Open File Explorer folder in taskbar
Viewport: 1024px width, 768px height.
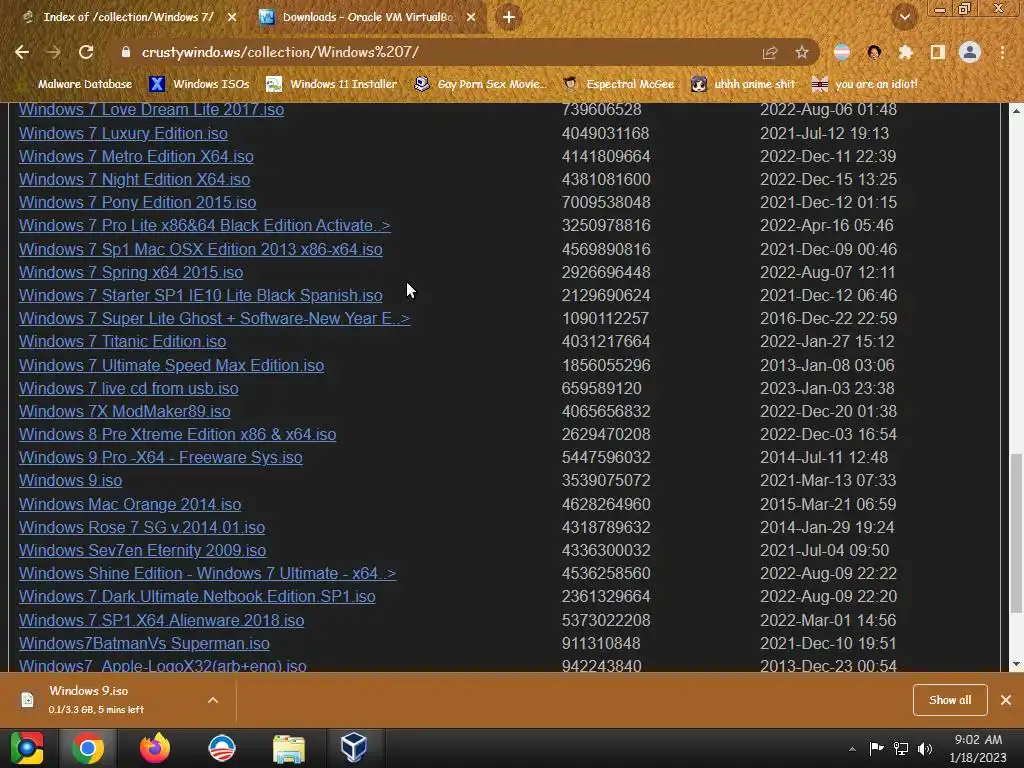[288, 748]
